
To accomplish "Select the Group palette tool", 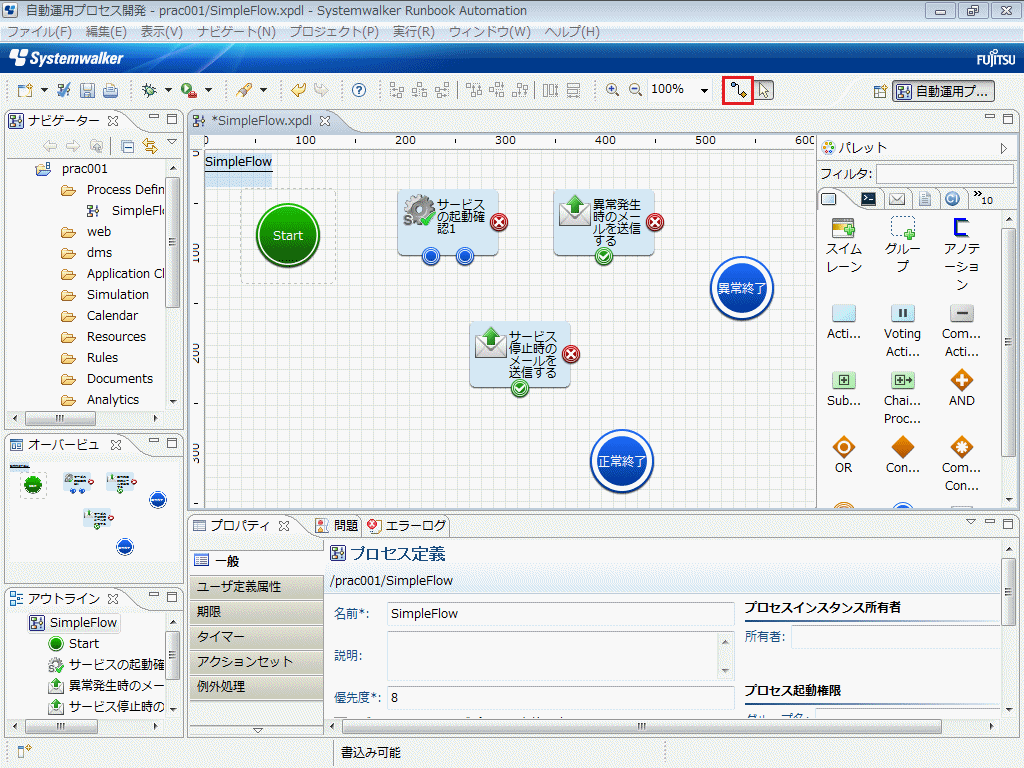I will [x=903, y=245].
